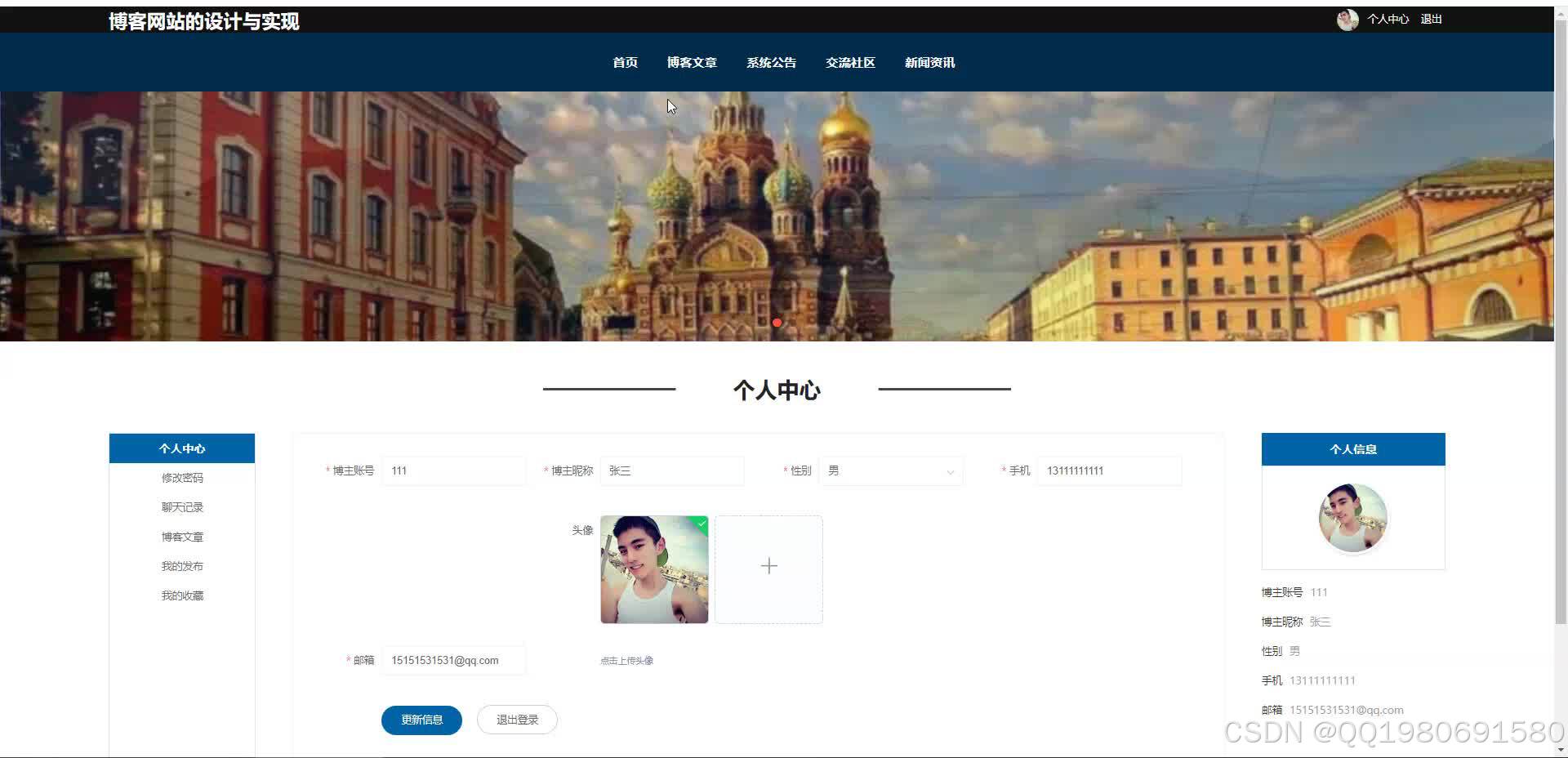Click 退出登录 to log out
Viewport: 1568px width, 758px height.
pos(516,719)
